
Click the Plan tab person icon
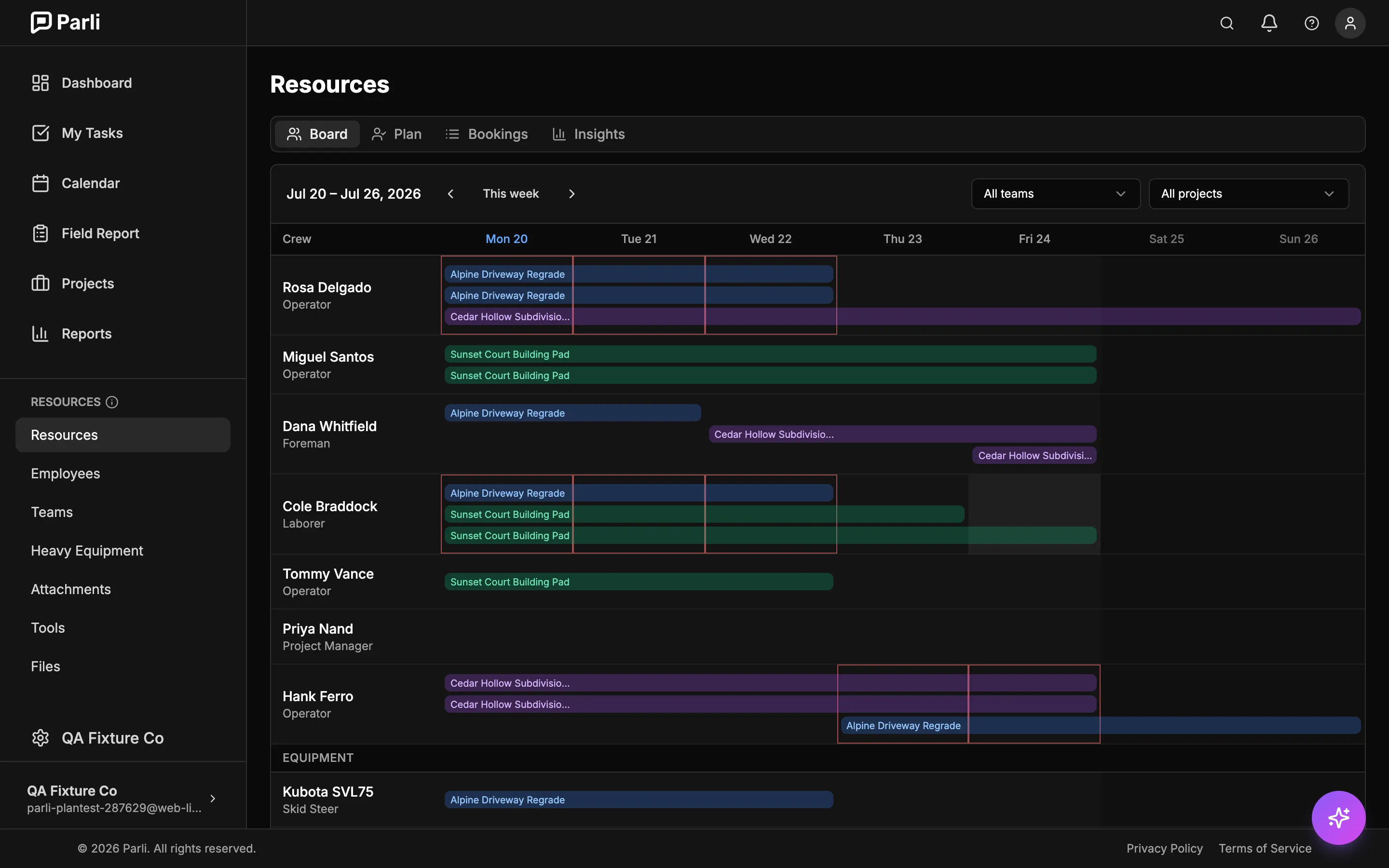(378, 134)
